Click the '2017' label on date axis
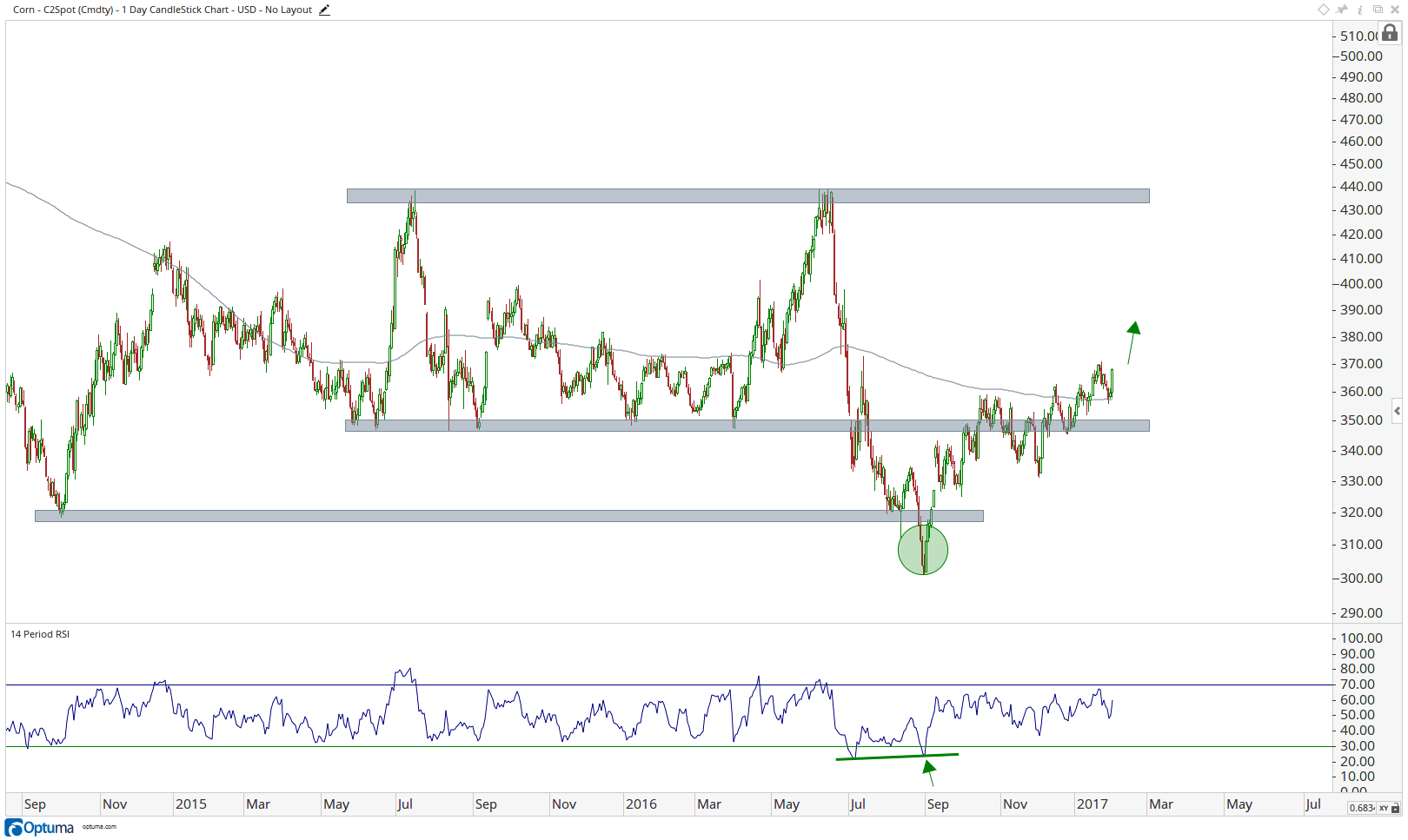1408x840 pixels. coord(1093,804)
